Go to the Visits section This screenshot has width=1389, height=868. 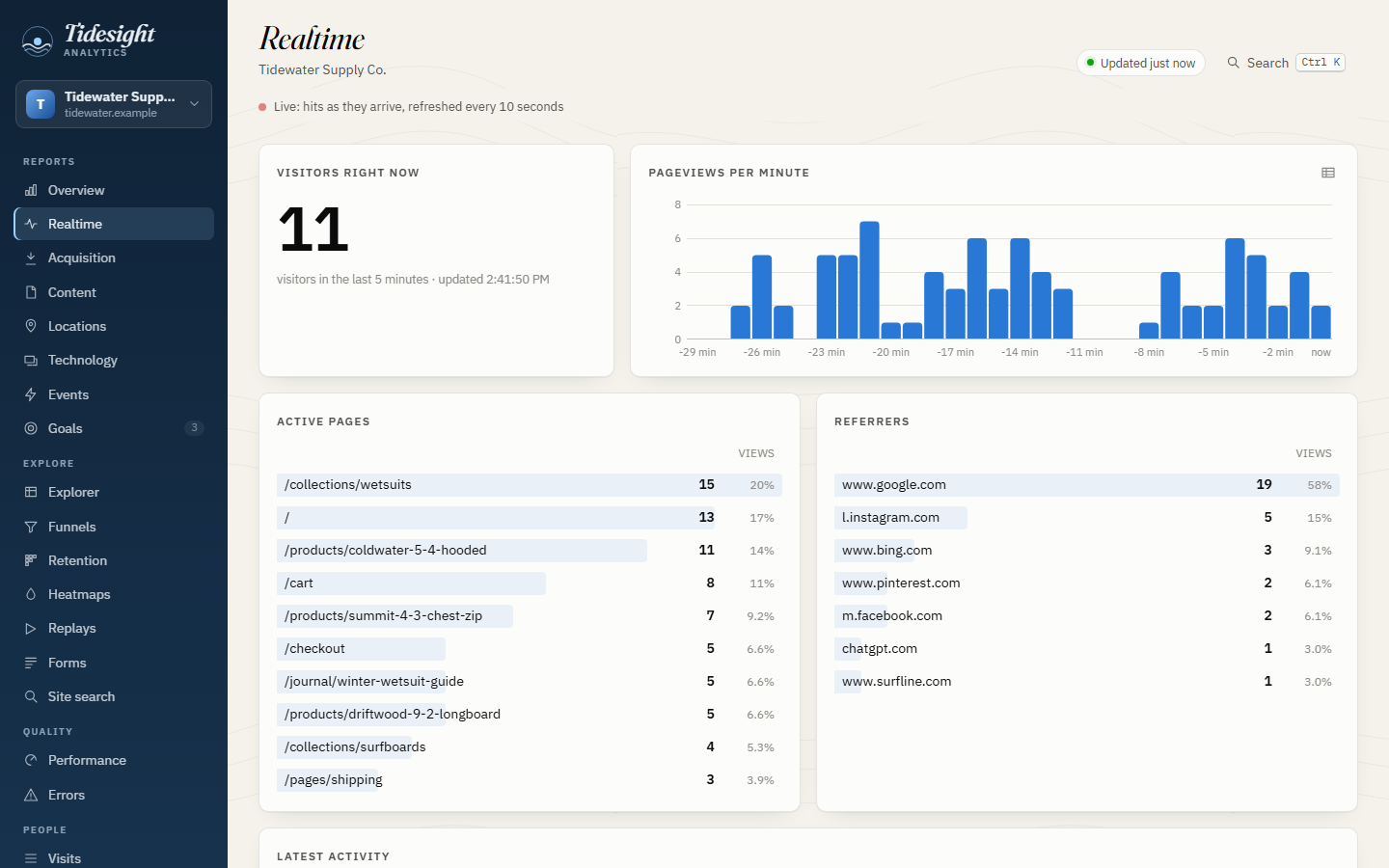tap(114, 858)
